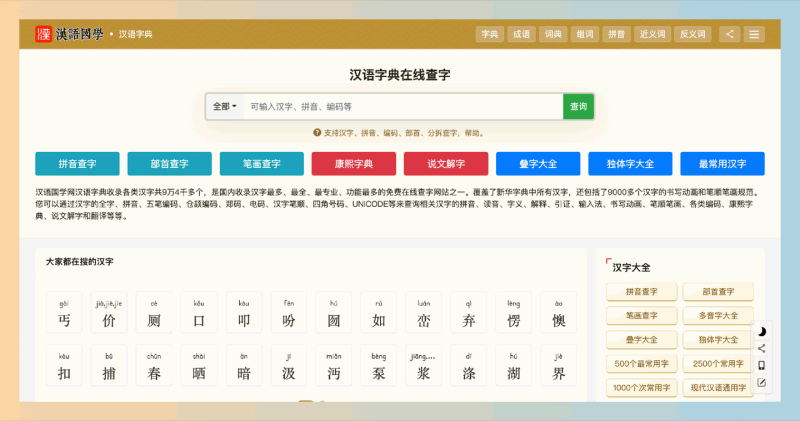Click the blue 独体字大全 button

pyautogui.click(x=630, y=164)
